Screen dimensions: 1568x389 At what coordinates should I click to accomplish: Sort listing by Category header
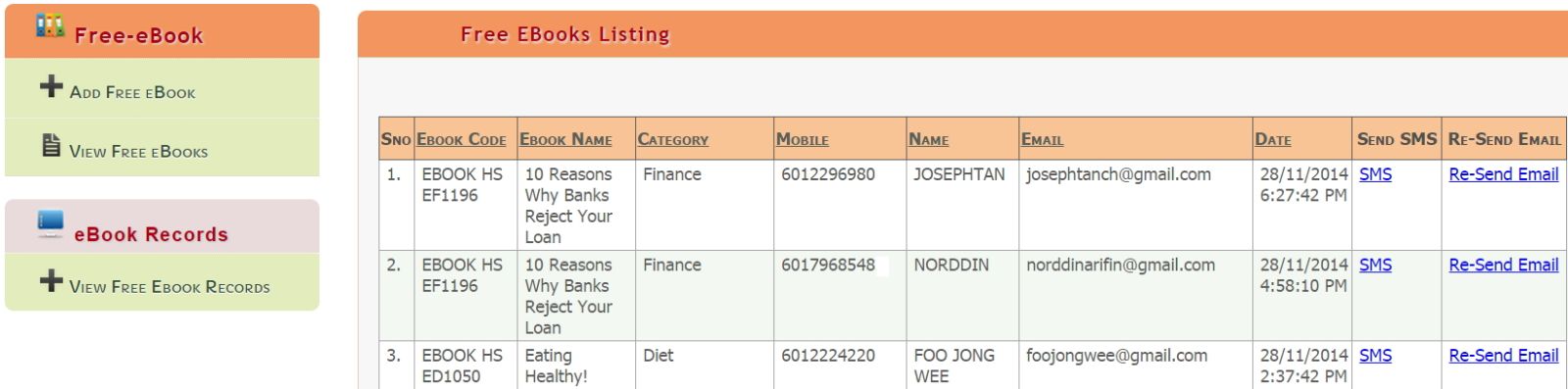point(673,139)
